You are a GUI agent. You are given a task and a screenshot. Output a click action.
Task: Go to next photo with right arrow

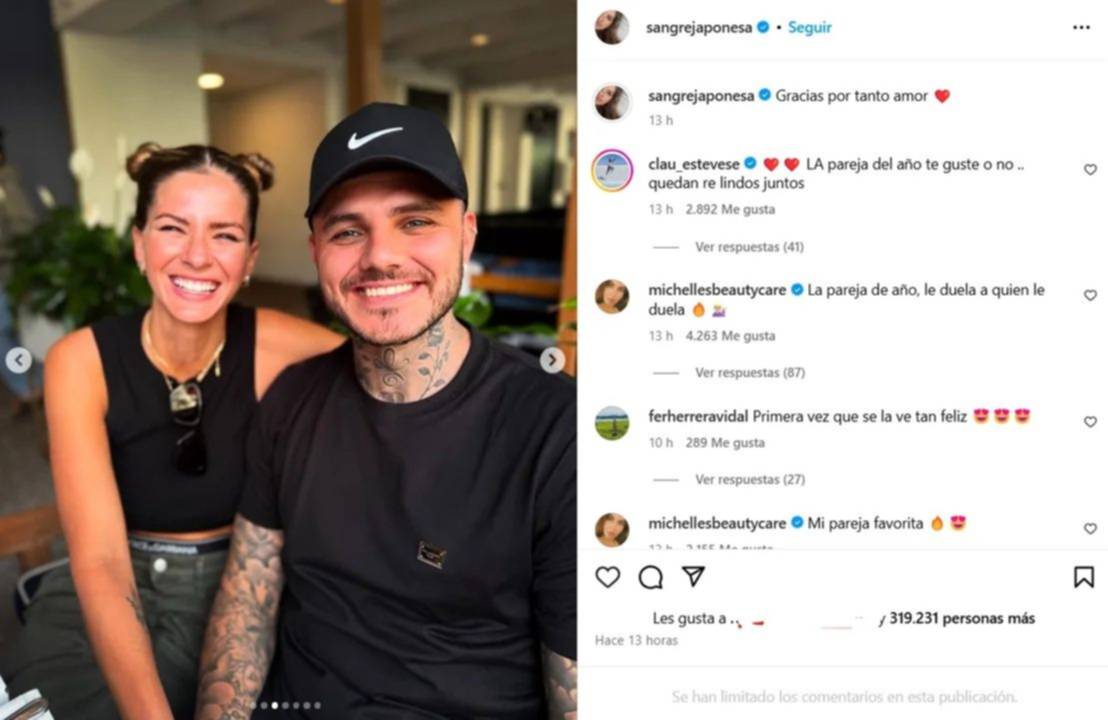coord(552,360)
